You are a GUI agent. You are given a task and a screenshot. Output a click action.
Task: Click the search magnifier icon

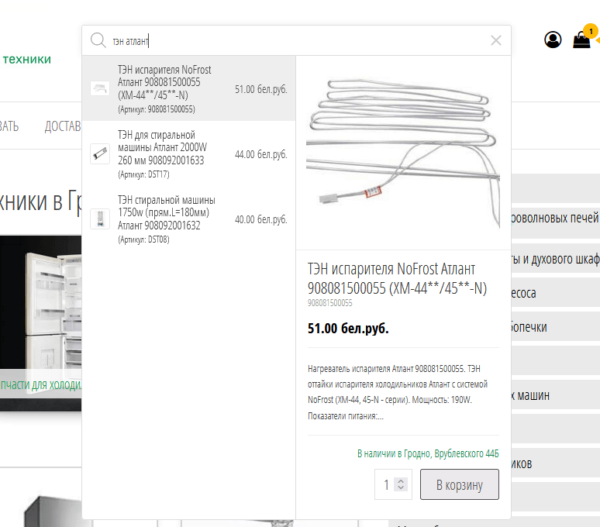click(x=98, y=40)
